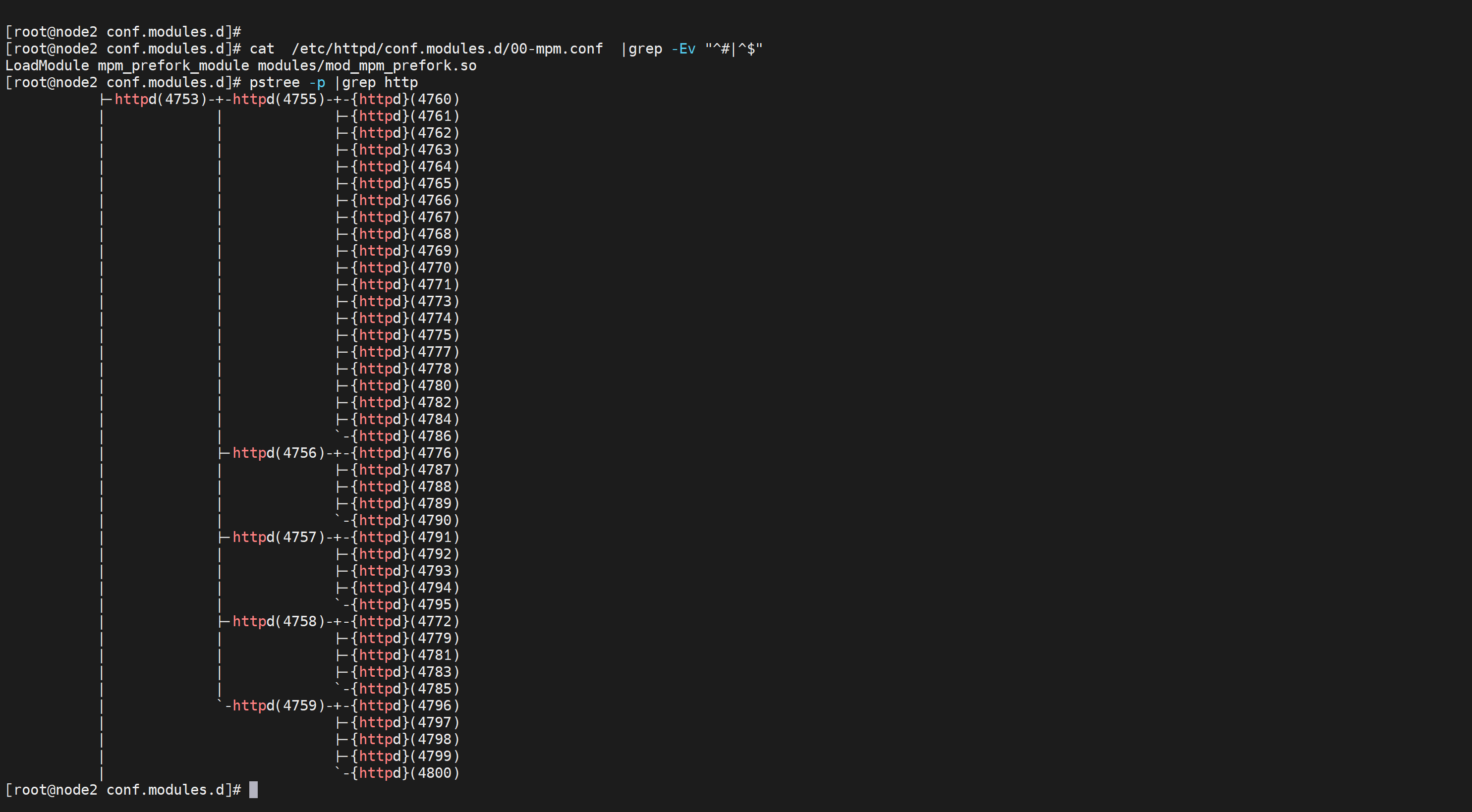Image resolution: width=1472 pixels, height=812 pixels.
Task: Click the parent process httpd(4753)
Action: [x=161, y=100]
